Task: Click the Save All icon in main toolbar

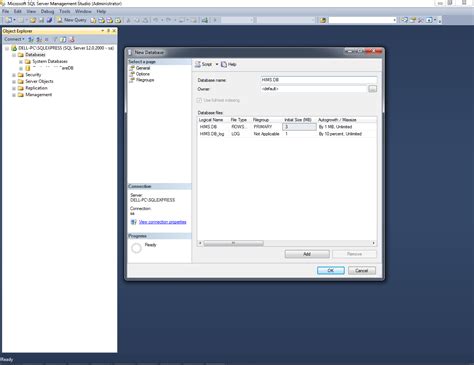Action: pos(49,20)
